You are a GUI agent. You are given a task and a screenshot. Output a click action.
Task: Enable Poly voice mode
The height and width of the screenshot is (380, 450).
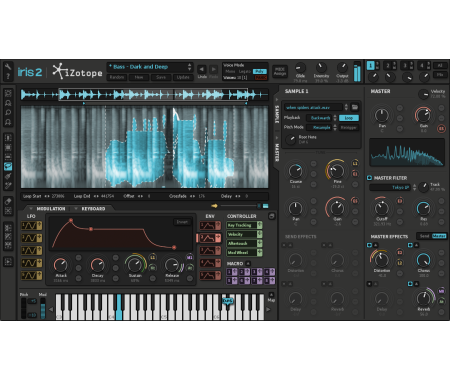click(x=260, y=71)
